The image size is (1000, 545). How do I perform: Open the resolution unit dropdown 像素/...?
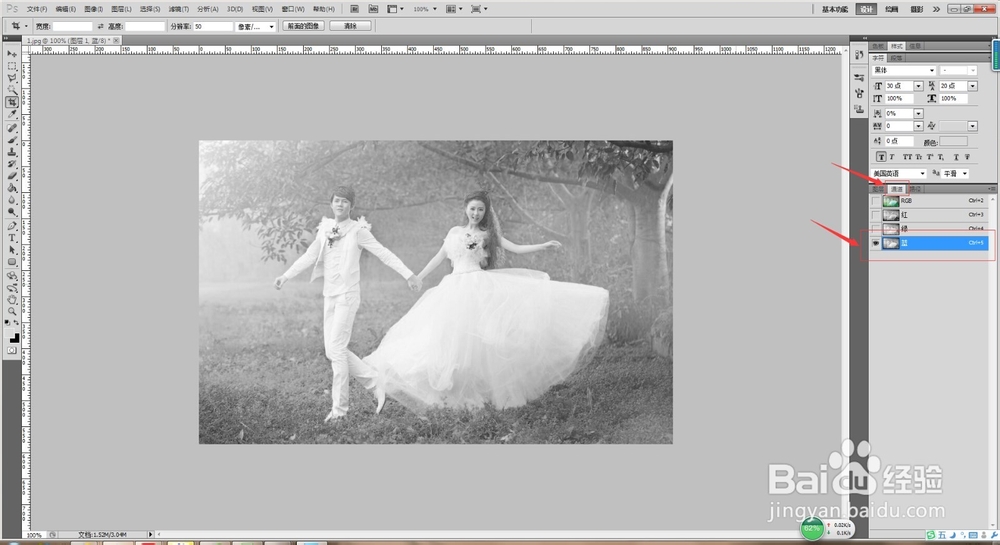(x=256, y=26)
